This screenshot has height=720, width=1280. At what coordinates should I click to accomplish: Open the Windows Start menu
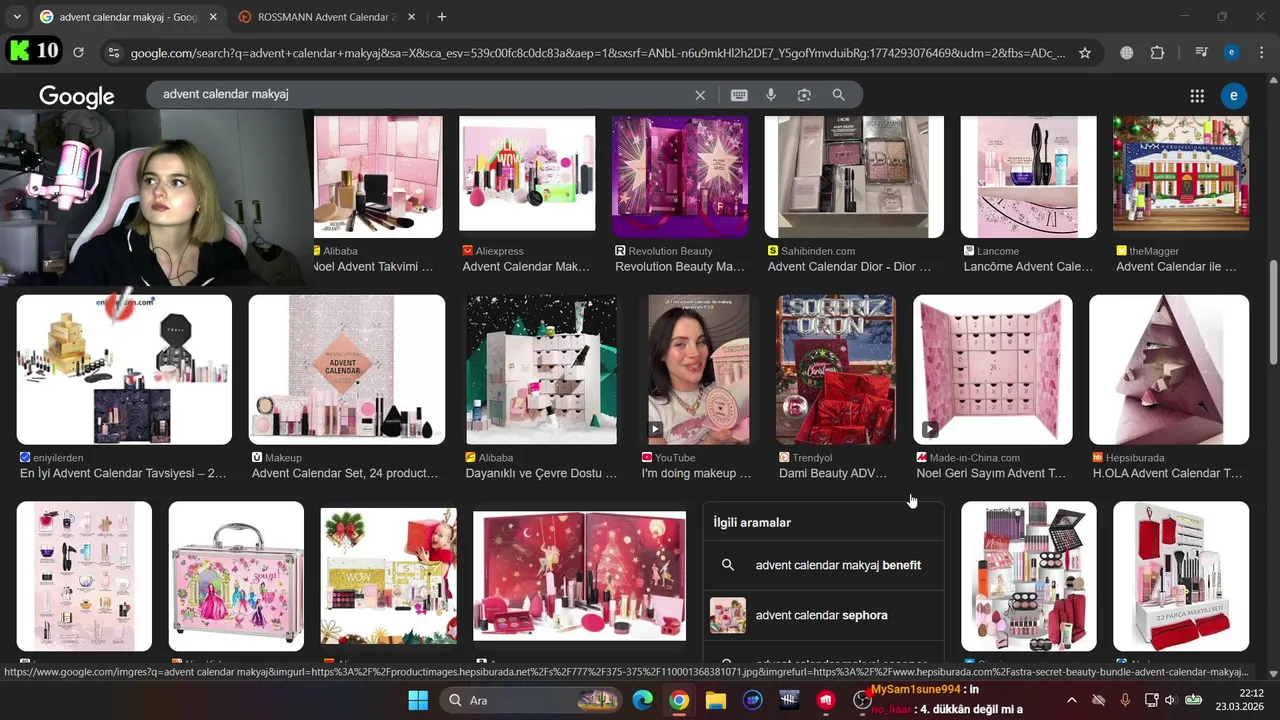point(418,700)
